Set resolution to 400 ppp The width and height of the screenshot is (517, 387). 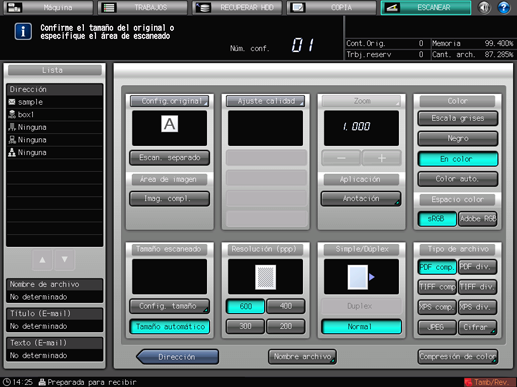286,306
